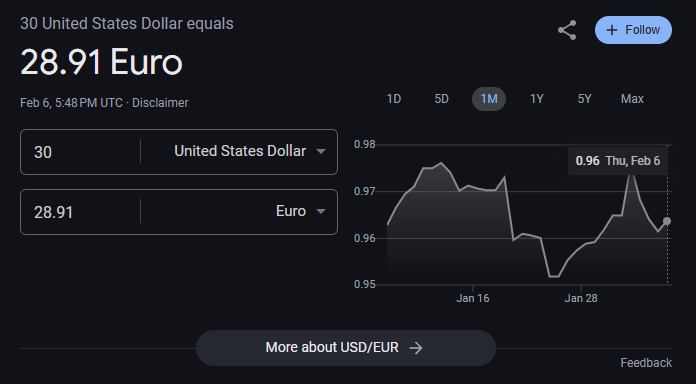Focus the euro amount field showing 28.91

tap(80, 212)
